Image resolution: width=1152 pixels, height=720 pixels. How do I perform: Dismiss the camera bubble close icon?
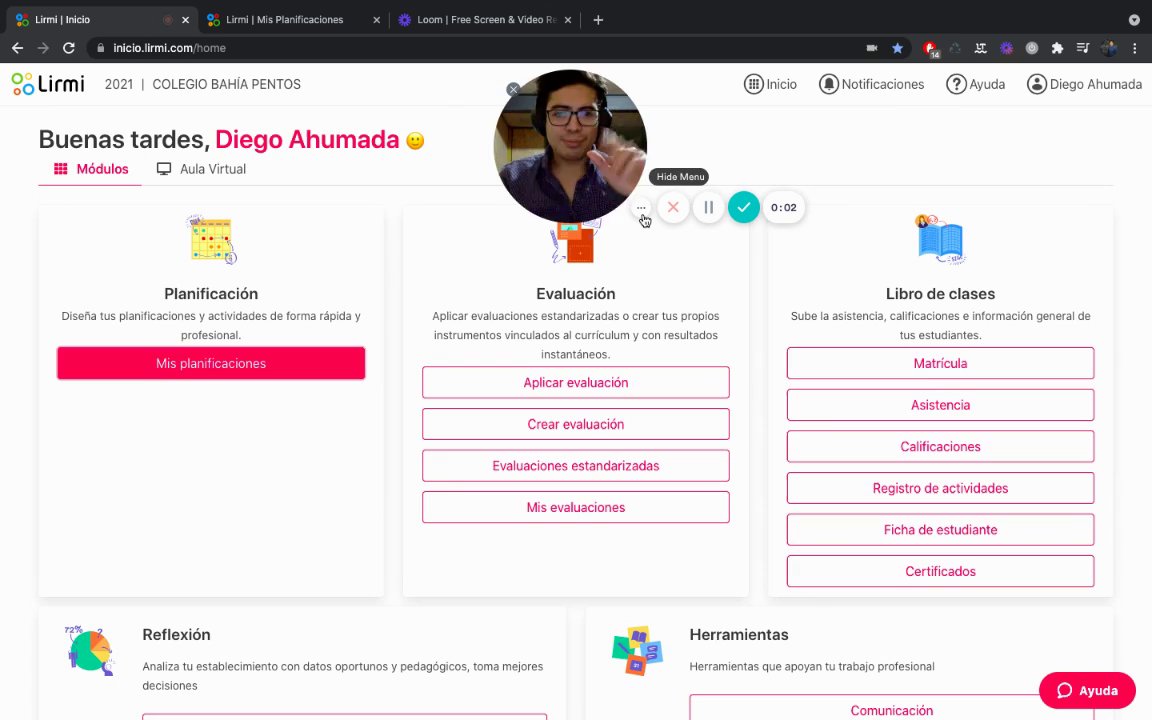coord(514,89)
